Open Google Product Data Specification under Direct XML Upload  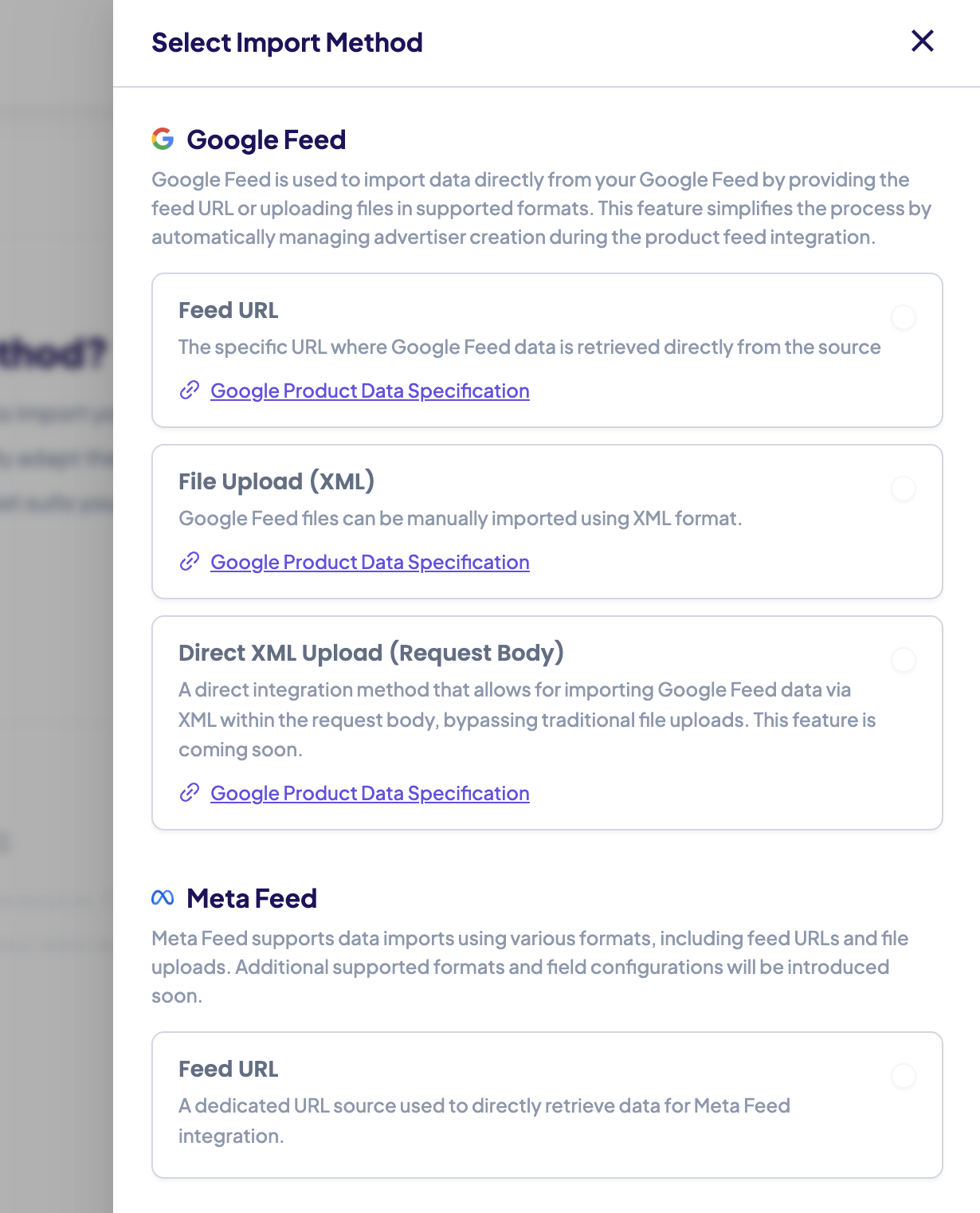[370, 793]
